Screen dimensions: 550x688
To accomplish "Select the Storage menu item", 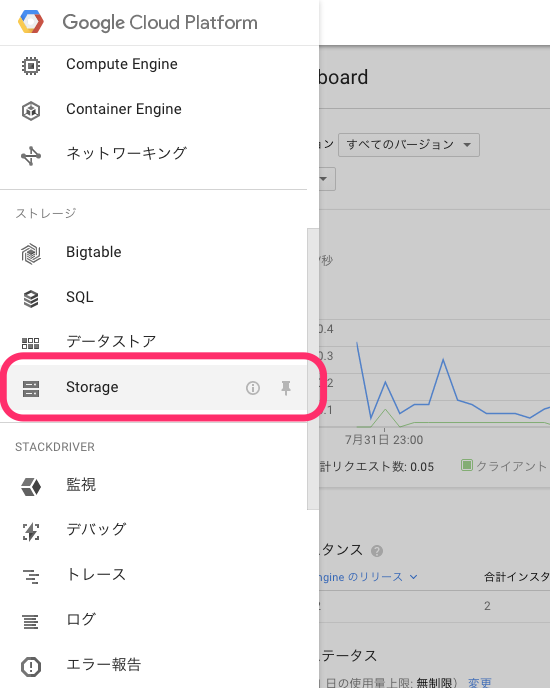I will tap(157, 387).
